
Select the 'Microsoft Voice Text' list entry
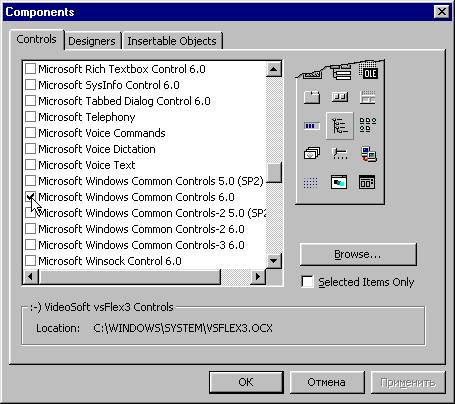[x=87, y=165]
